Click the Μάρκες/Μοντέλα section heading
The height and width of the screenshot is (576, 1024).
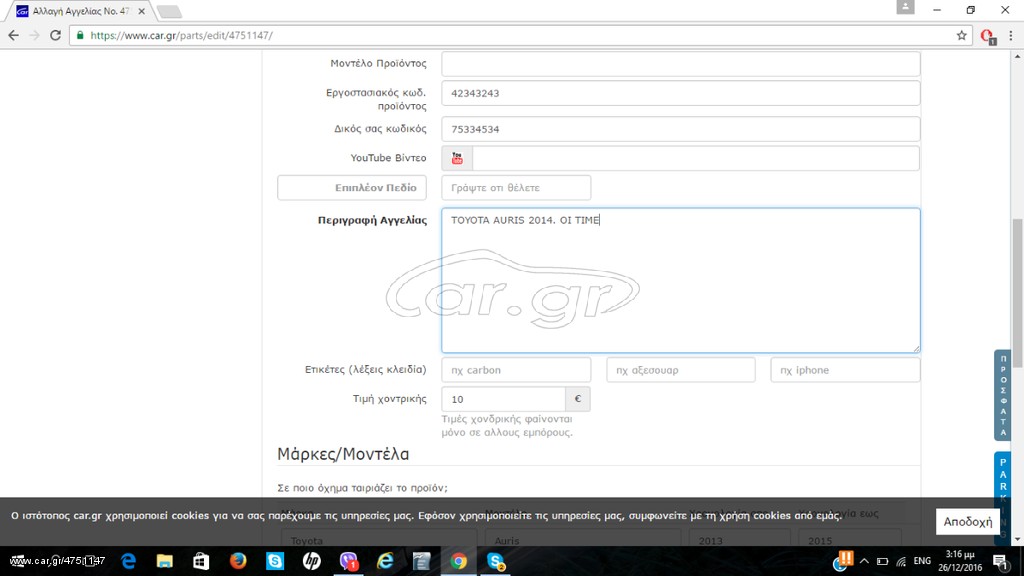pyautogui.click(x=343, y=454)
